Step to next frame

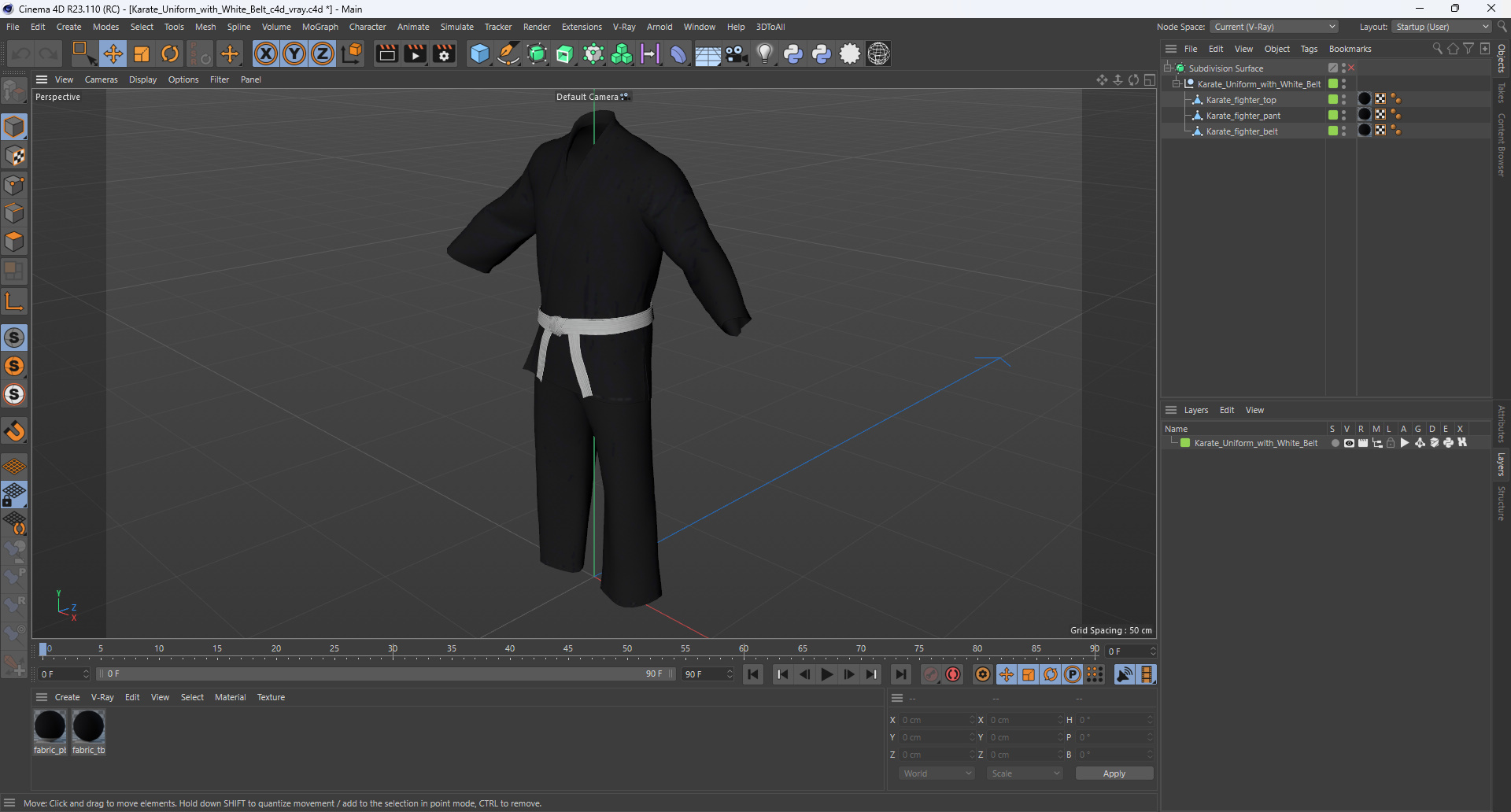(x=848, y=674)
